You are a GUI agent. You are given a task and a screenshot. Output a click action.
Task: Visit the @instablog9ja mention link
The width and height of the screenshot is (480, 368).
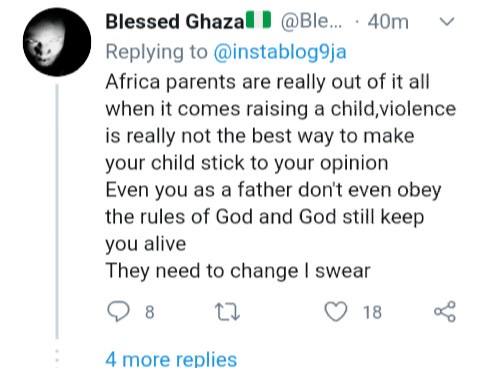(280, 52)
